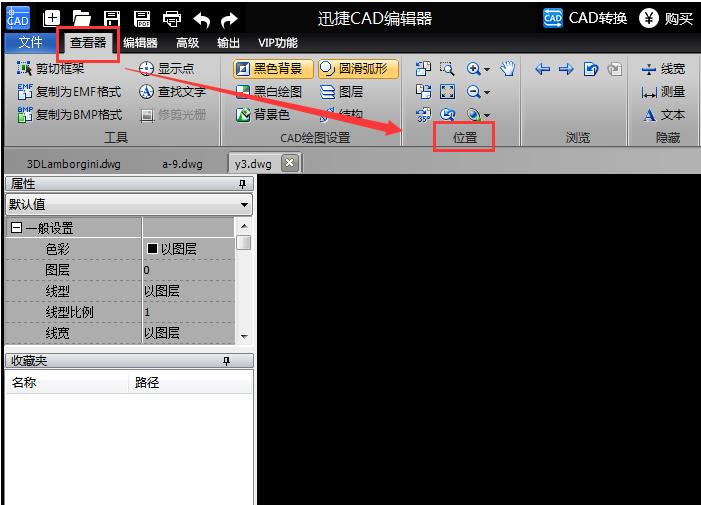Click the save as PDF icon

point(142,18)
